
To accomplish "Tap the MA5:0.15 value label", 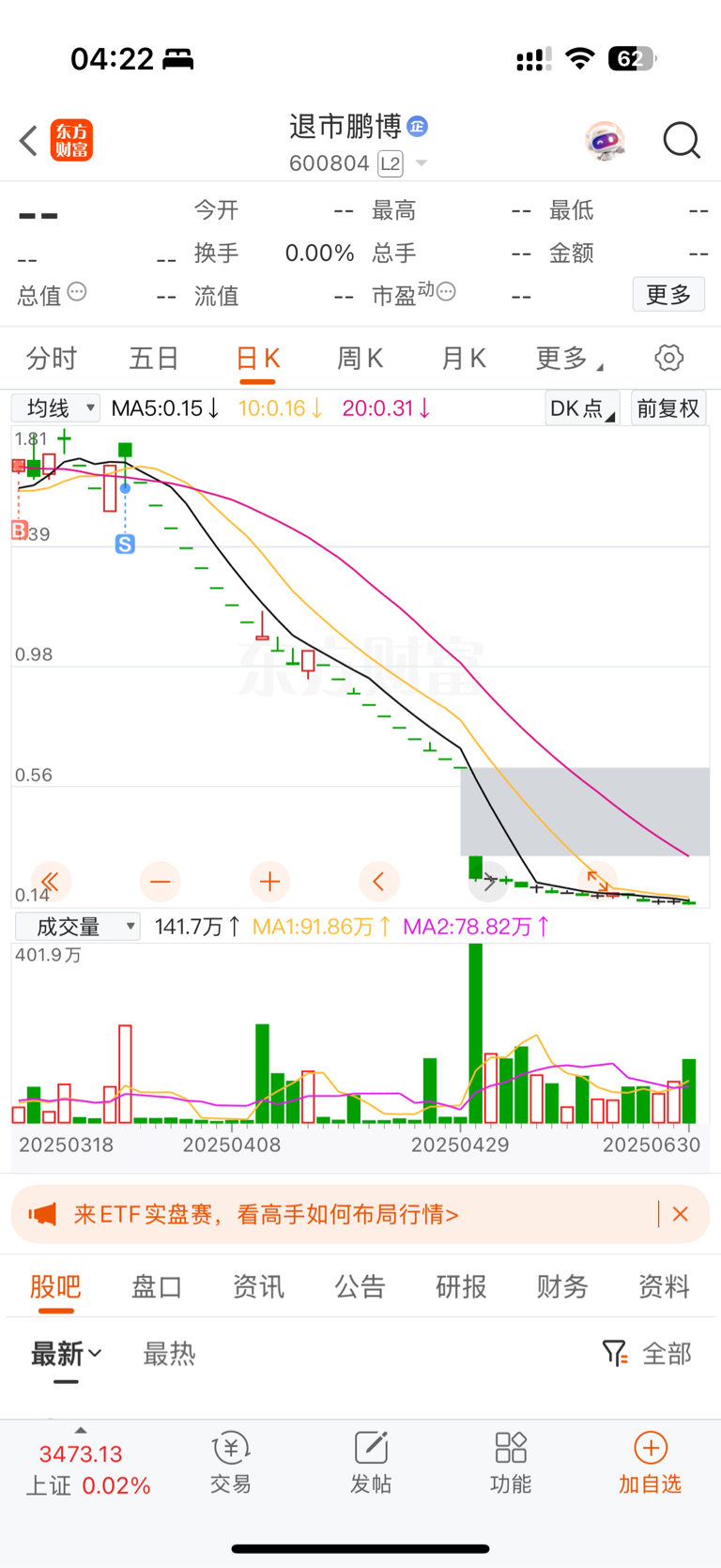I will pyautogui.click(x=165, y=408).
